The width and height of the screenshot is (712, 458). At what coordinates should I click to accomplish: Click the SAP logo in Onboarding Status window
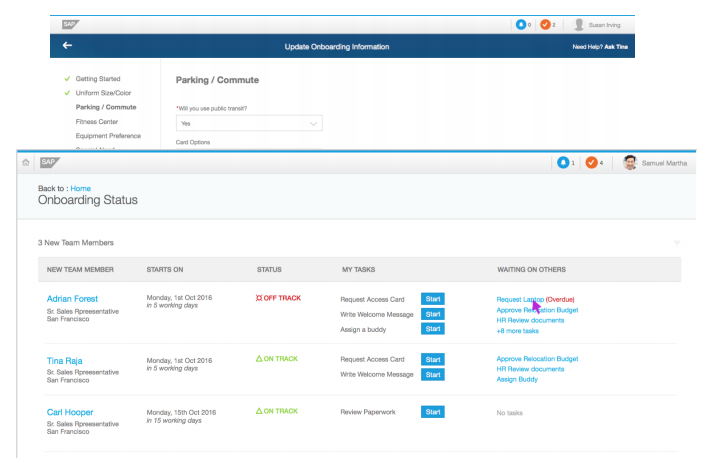point(49,163)
